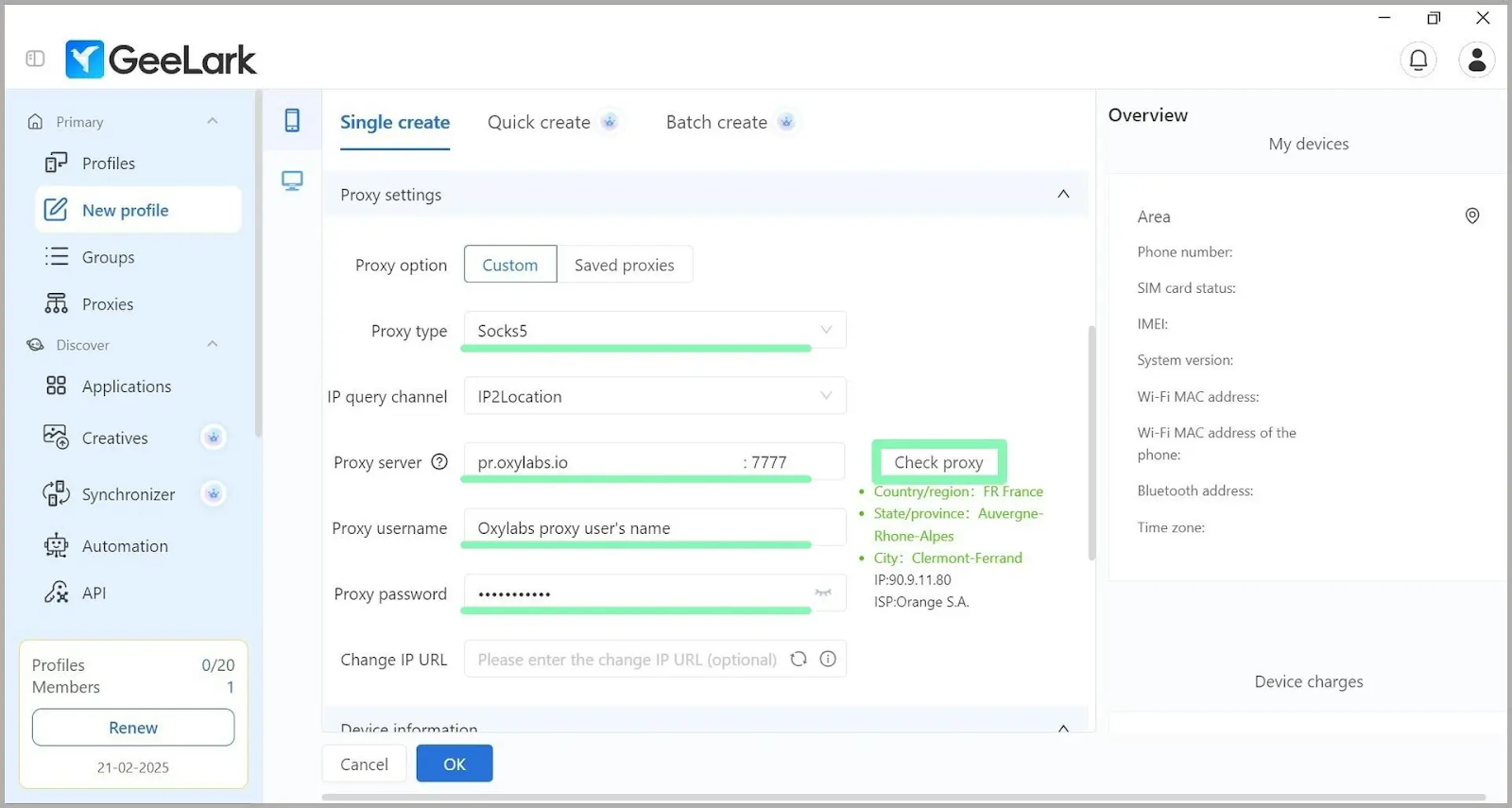Click the ISP:Orange S.A. text
Image resolution: width=1512 pixels, height=808 pixels.
pyautogui.click(x=921, y=601)
